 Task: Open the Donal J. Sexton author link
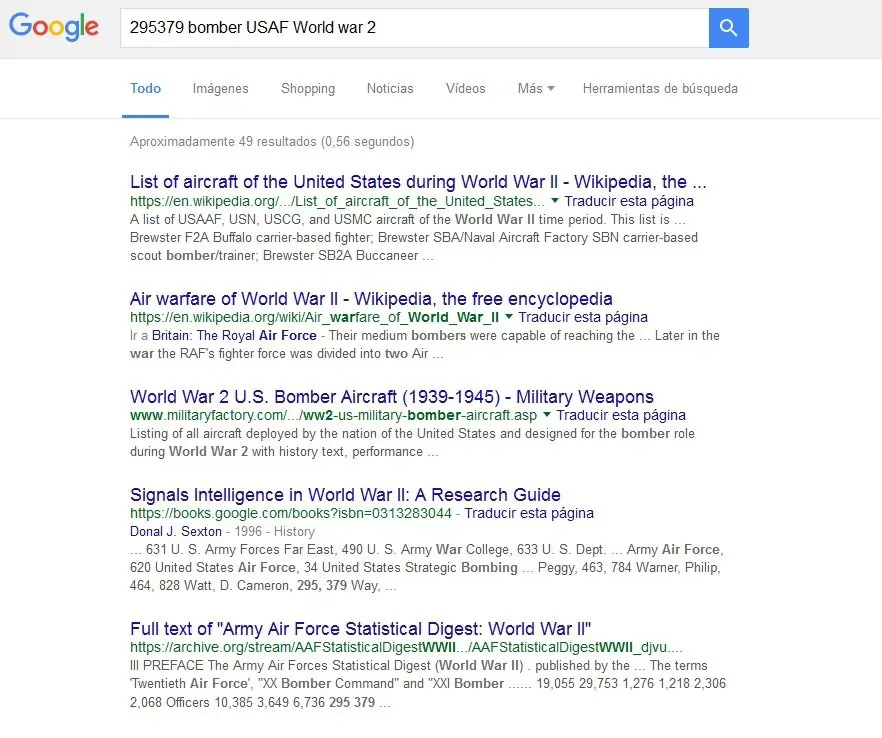(176, 531)
